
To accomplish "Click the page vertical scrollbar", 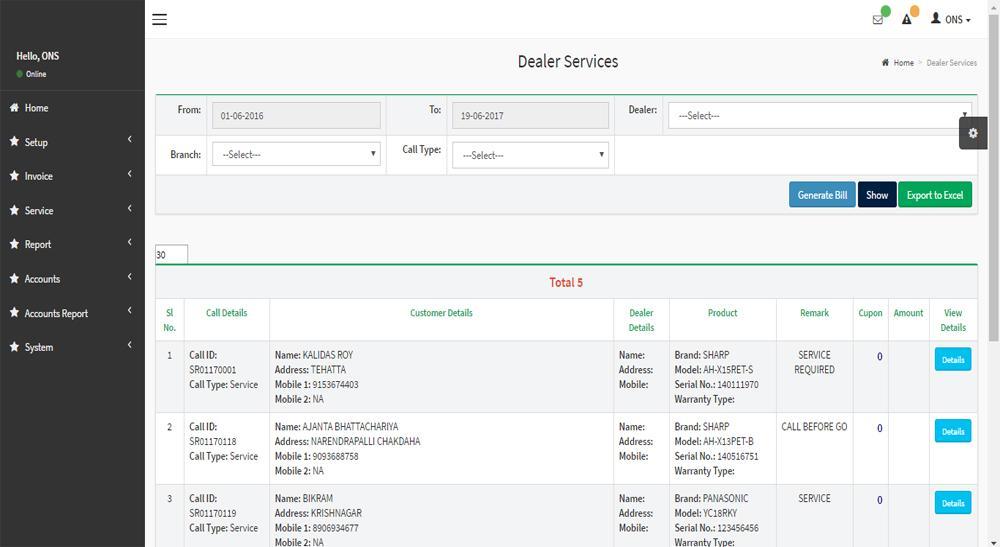I will click(x=994, y=179).
